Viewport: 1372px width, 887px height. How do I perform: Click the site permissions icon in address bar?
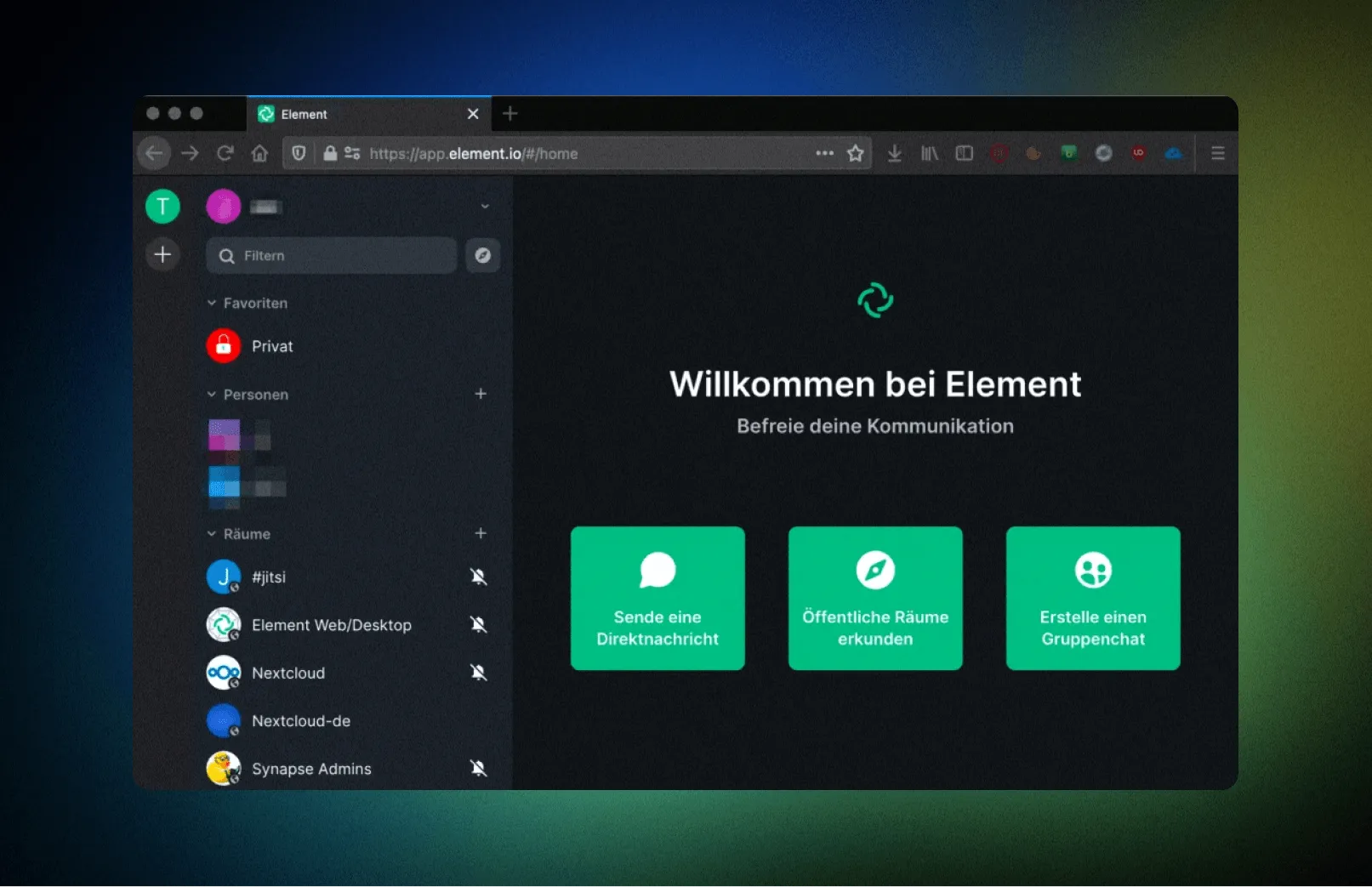click(352, 153)
